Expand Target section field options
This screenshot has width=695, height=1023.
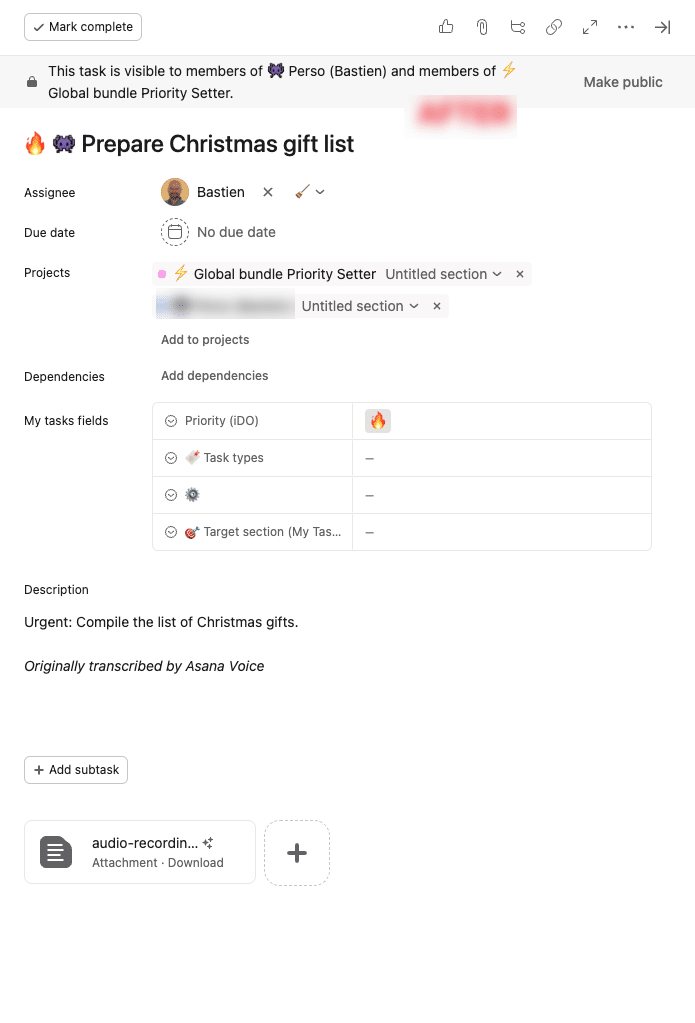(171, 532)
